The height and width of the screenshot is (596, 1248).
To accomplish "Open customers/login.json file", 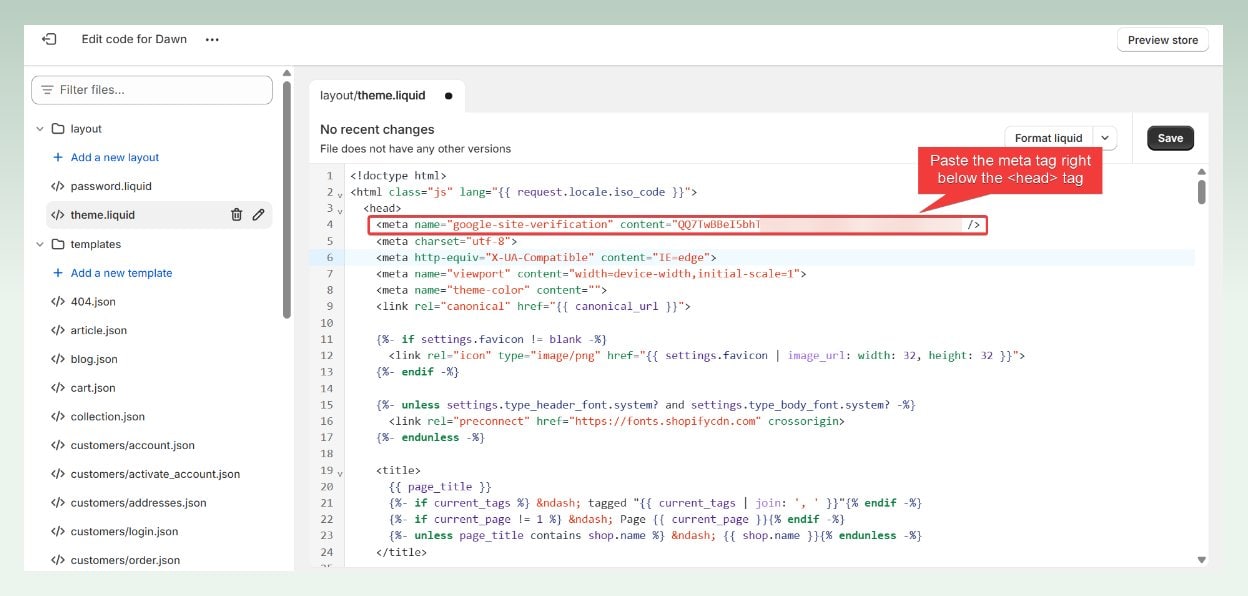I will (x=124, y=532).
